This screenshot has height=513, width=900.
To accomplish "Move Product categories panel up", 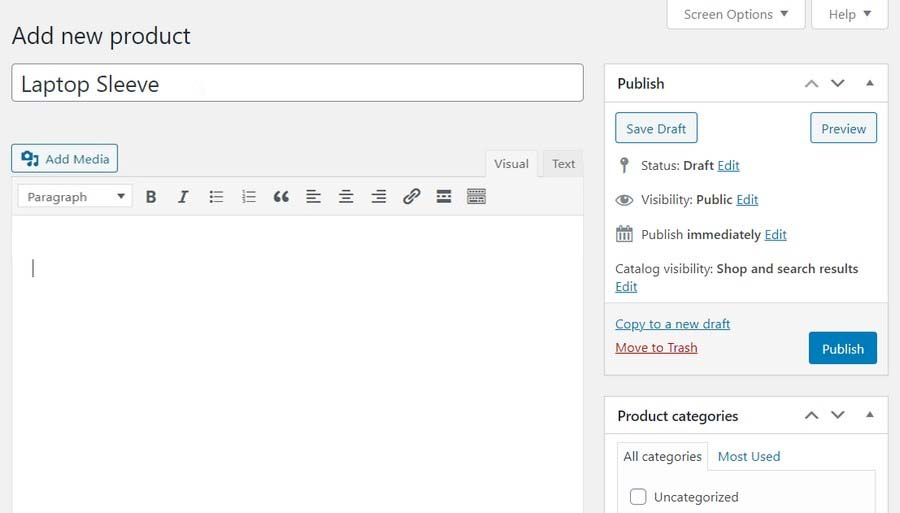I will (811, 415).
